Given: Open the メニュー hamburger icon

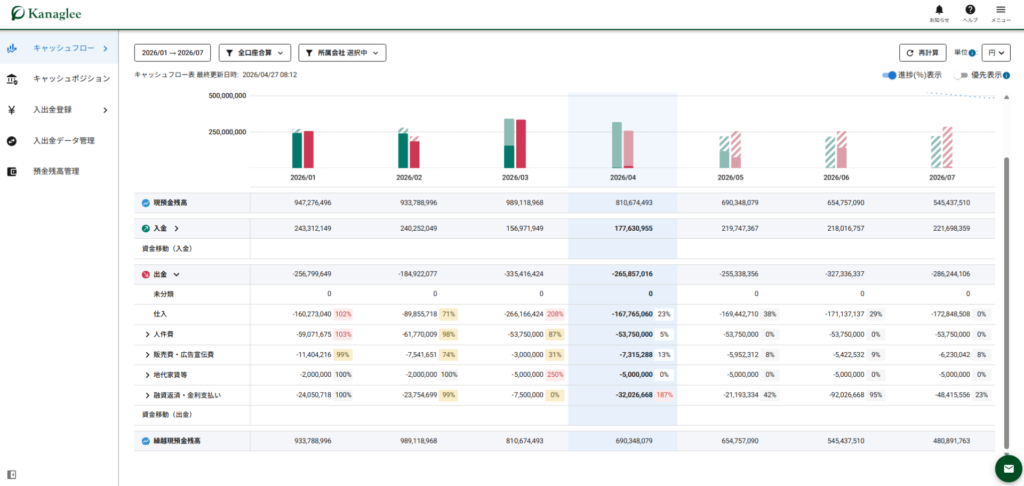Looking at the screenshot, I should pos(1000,10).
